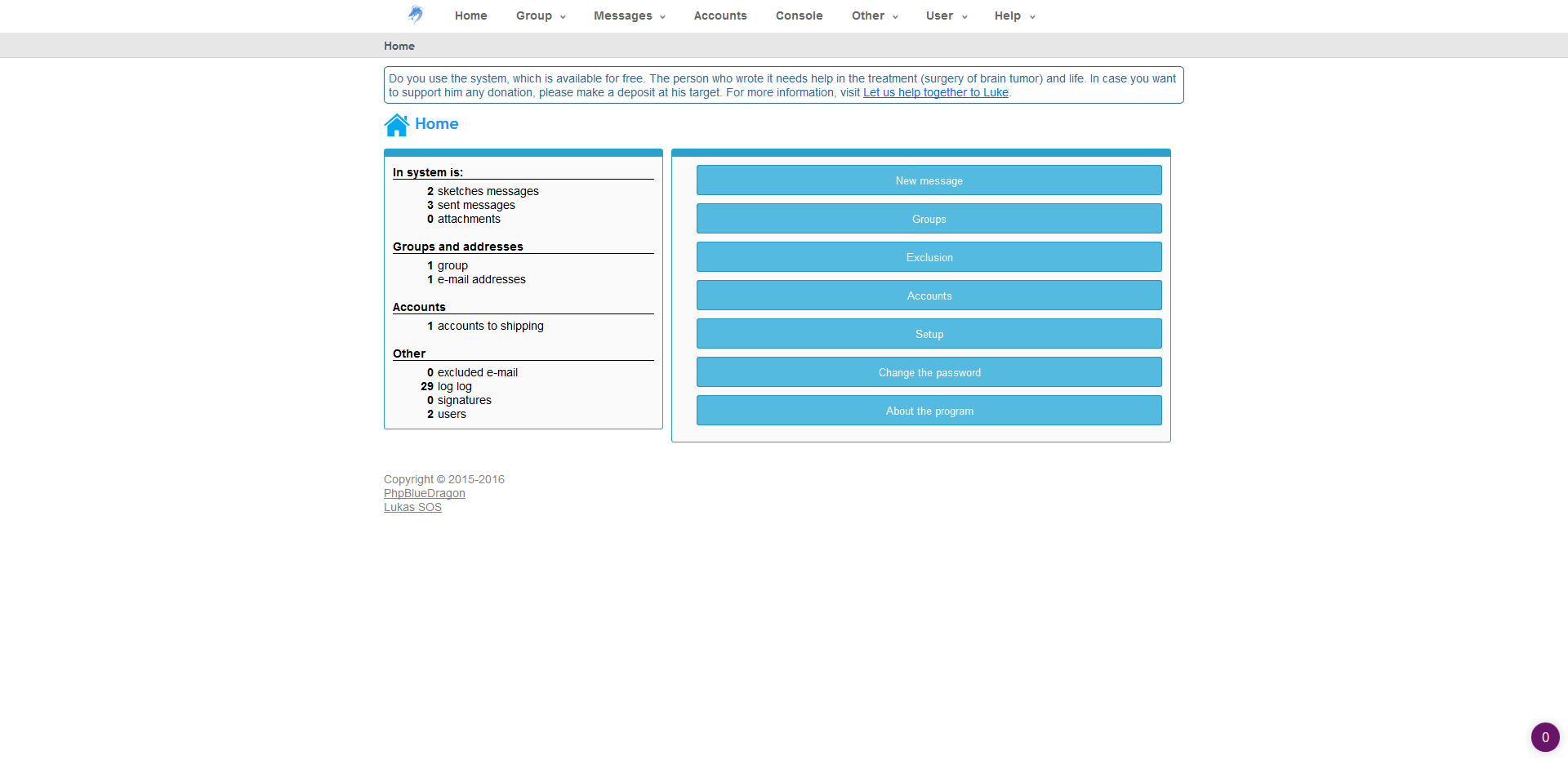Click the '2 users' entry

pos(447,414)
